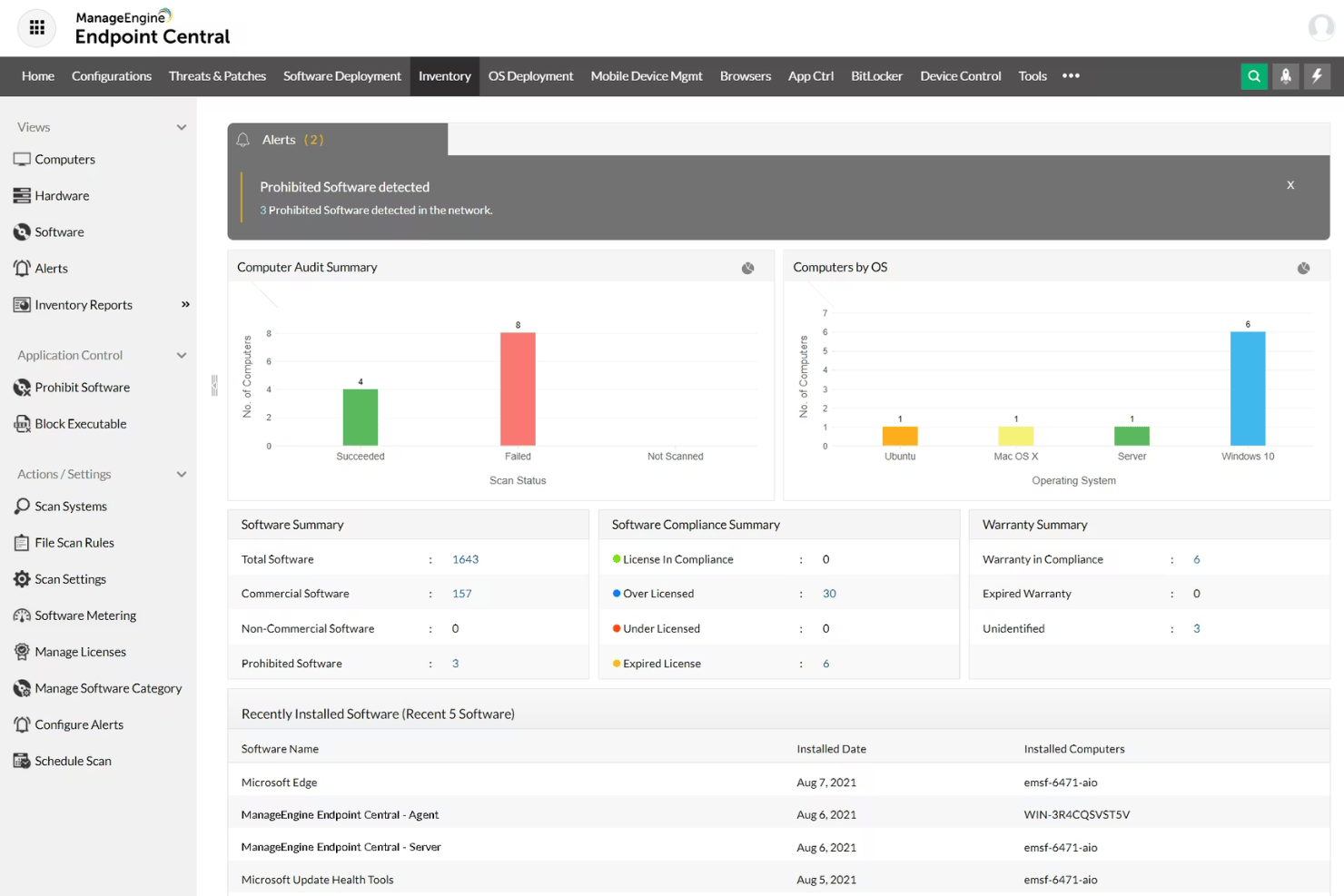Image resolution: width=1344 pixels, height=896 pixels.
Task: Open Software Deployment tab
Action: 342,76
